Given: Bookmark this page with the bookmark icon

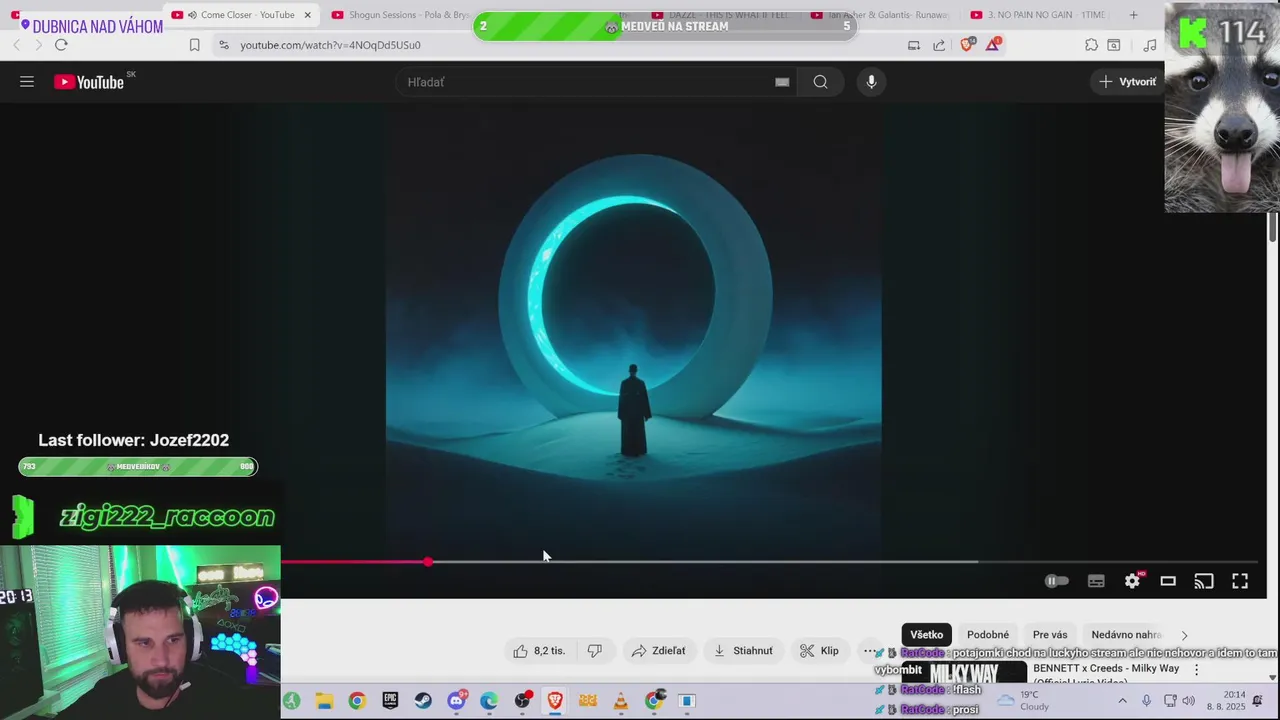Looking at the screenshot, I should 194,45.
